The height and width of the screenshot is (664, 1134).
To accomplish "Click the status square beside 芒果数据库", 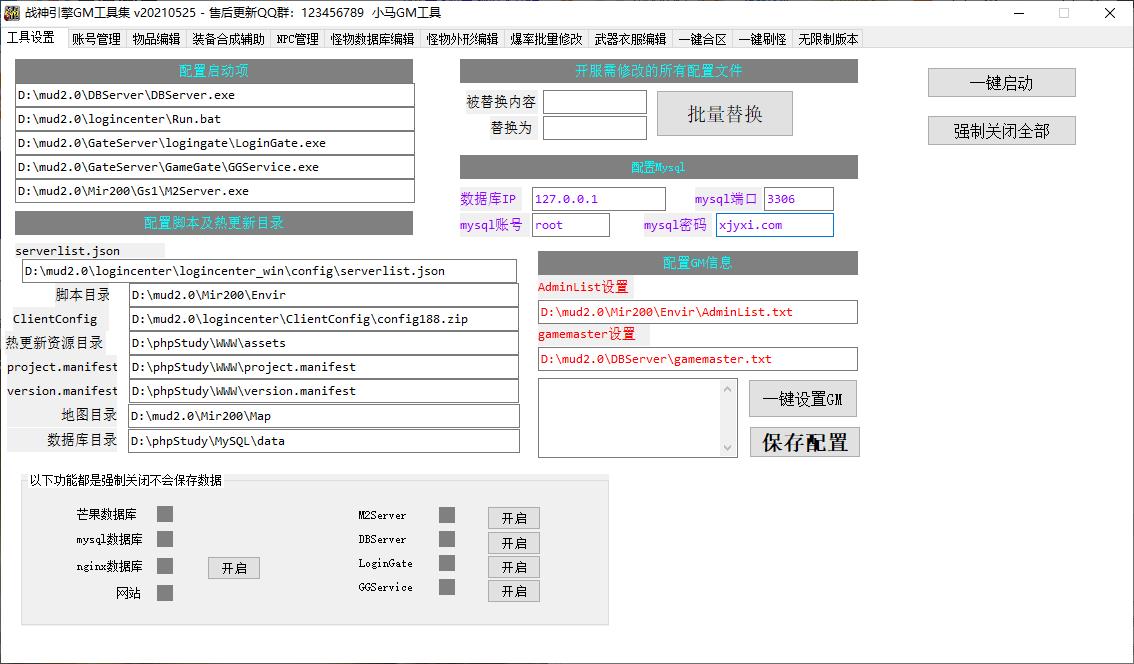I will (165, 514).
